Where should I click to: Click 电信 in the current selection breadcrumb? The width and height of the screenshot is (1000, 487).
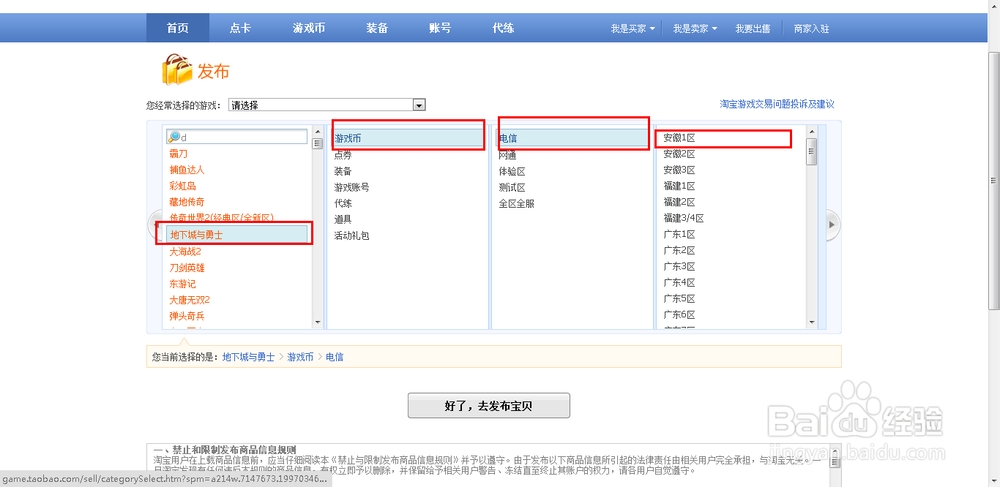click(x=335, y=358)
